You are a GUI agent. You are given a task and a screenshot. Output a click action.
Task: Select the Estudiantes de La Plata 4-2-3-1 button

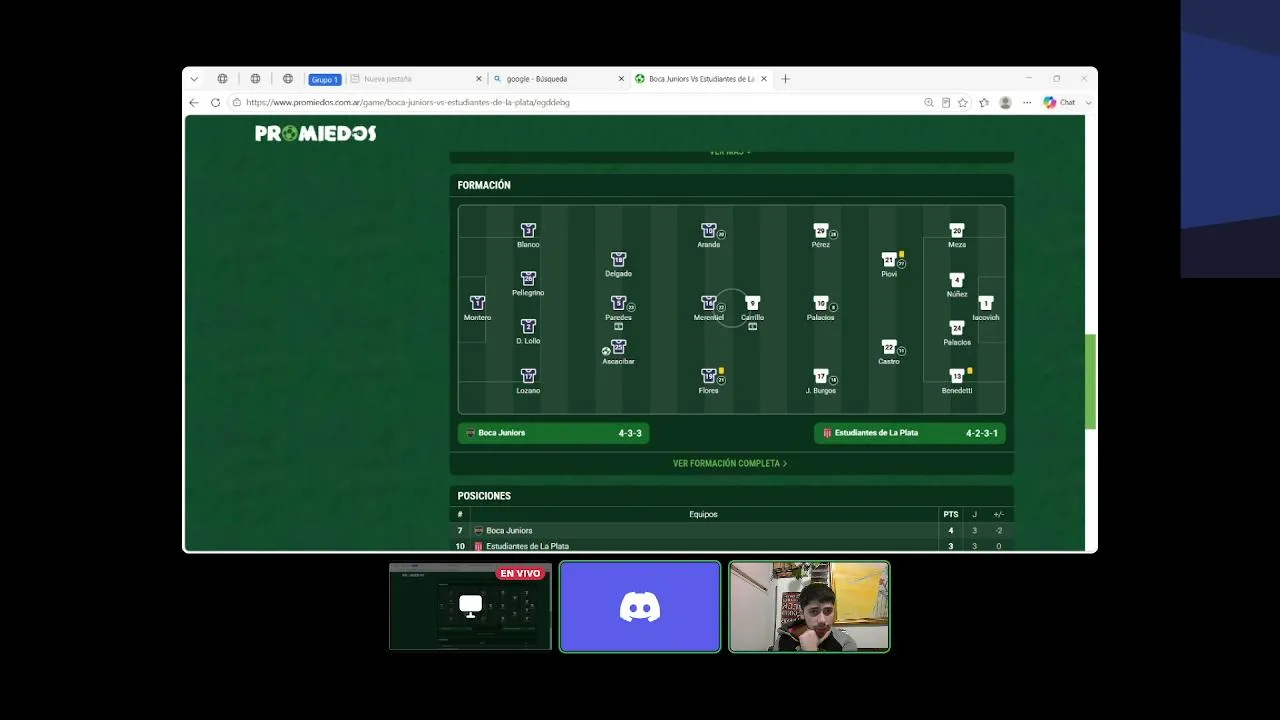click(910, 433)
